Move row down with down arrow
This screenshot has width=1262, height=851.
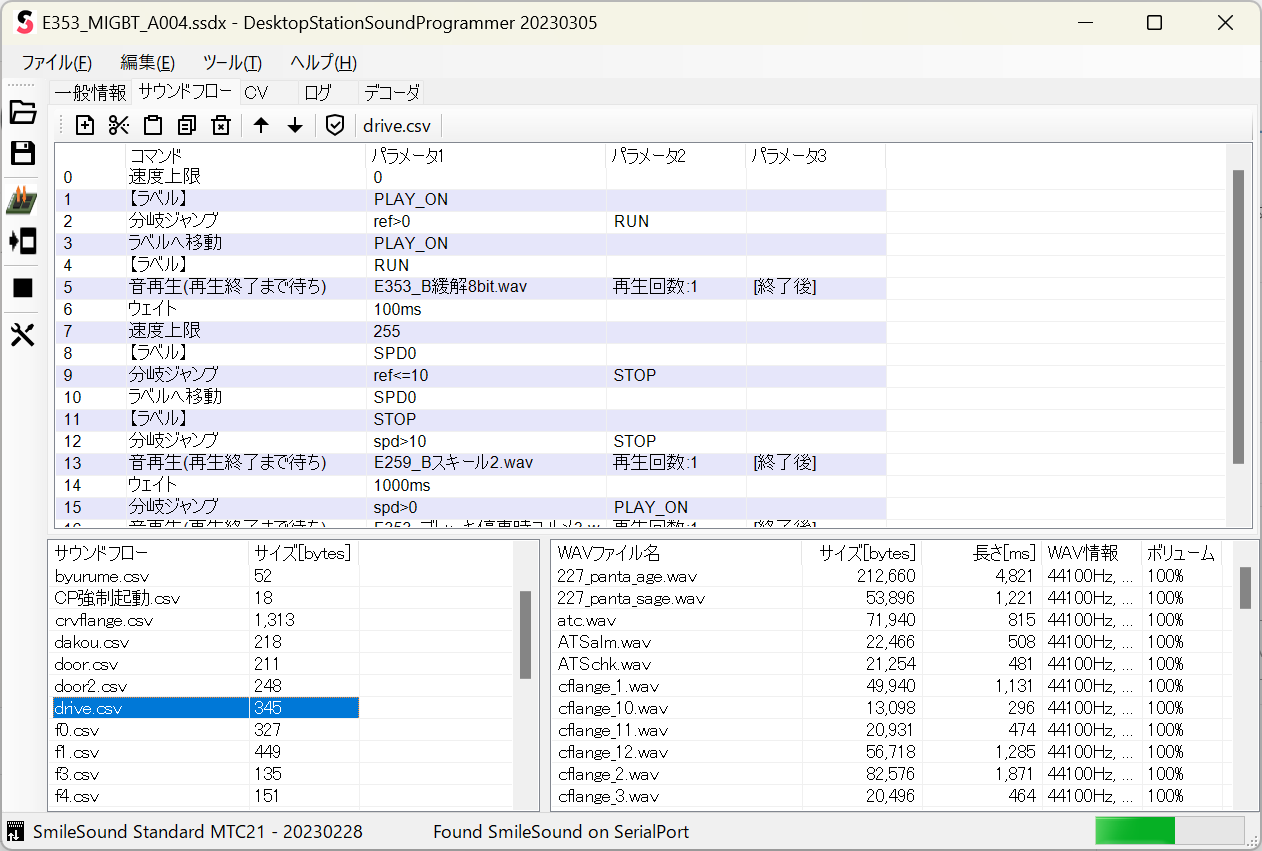pyautogui.click(x=295, y=125)
